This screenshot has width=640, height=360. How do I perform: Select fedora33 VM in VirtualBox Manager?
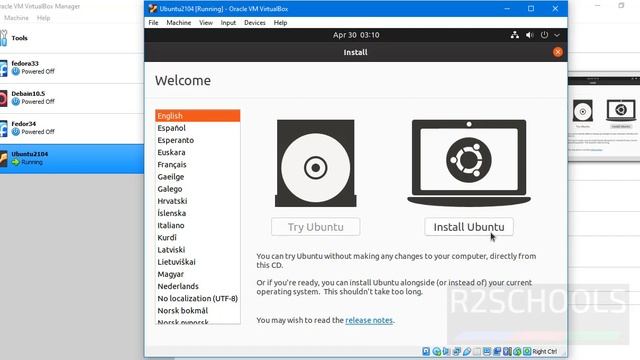pyautogui.click(x=71, y=68)
